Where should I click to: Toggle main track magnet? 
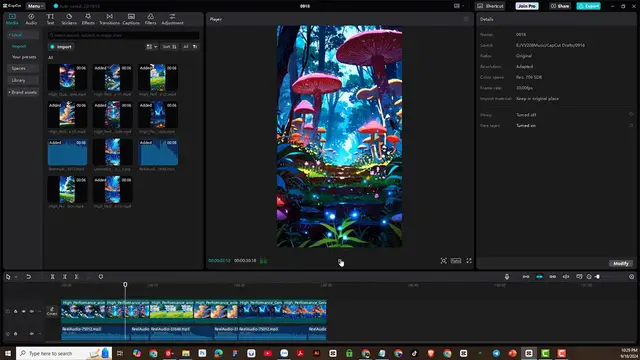pos(526,277)
